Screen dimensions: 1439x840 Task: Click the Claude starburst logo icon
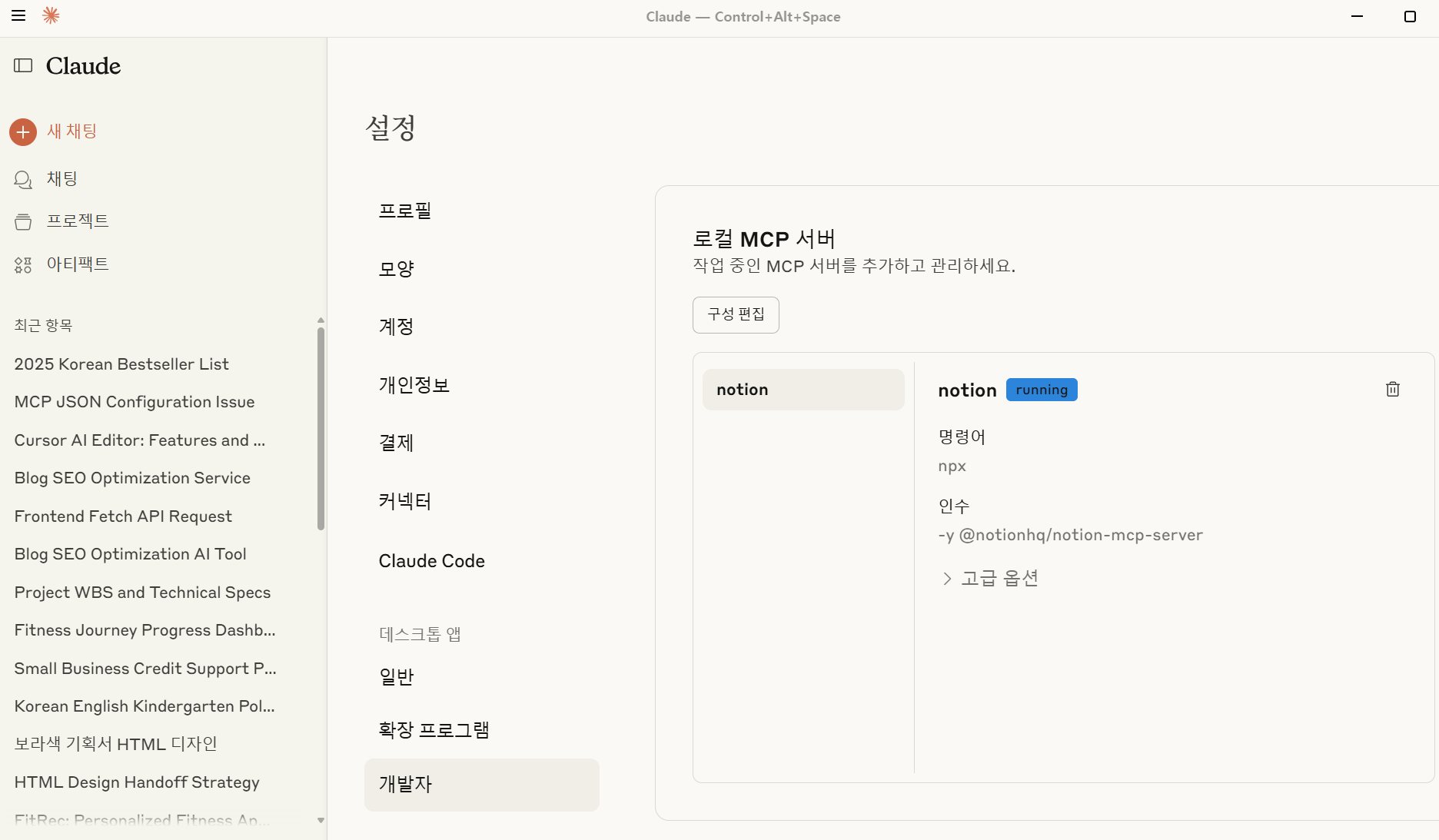coord(51,15)
